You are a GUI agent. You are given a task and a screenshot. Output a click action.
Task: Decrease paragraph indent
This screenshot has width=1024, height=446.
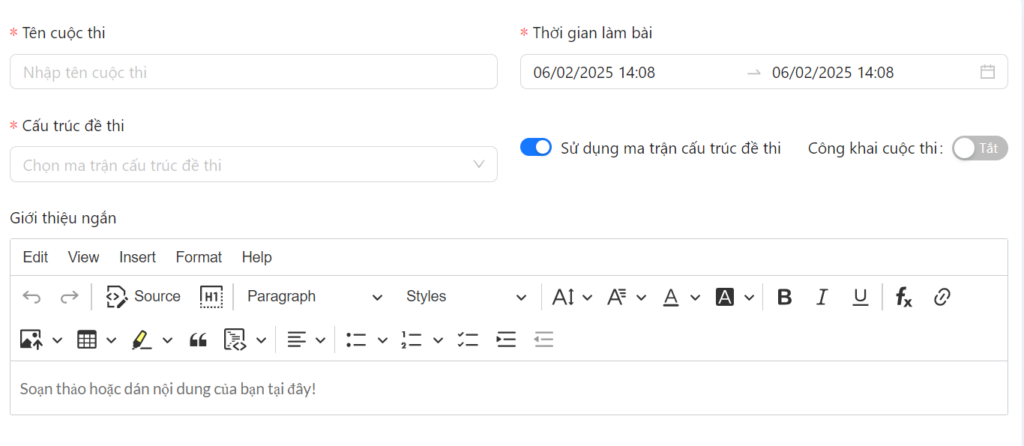click(543, 340)
